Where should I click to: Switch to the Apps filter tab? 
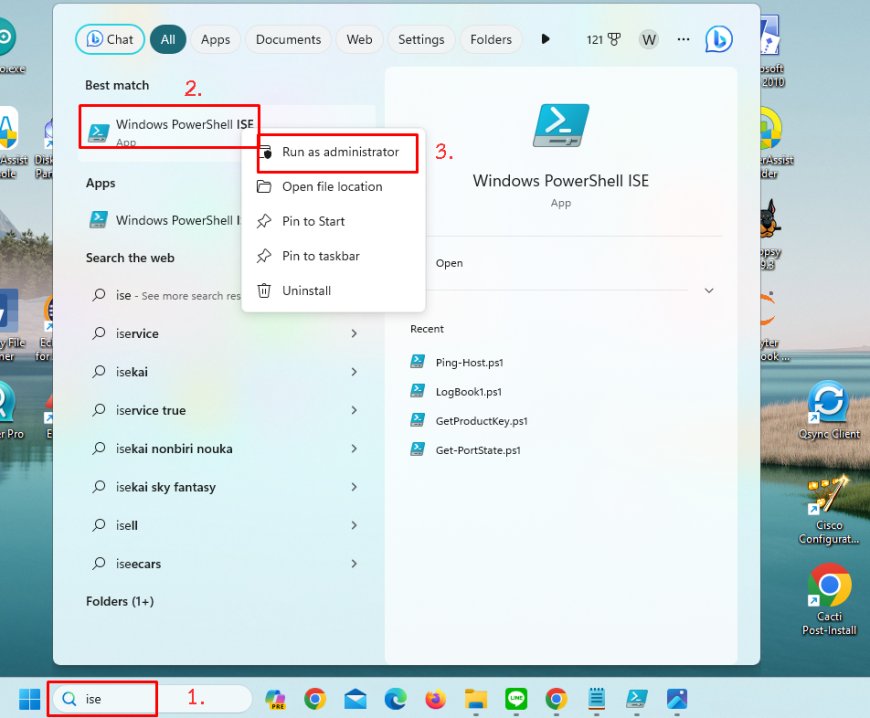(215, 39)
